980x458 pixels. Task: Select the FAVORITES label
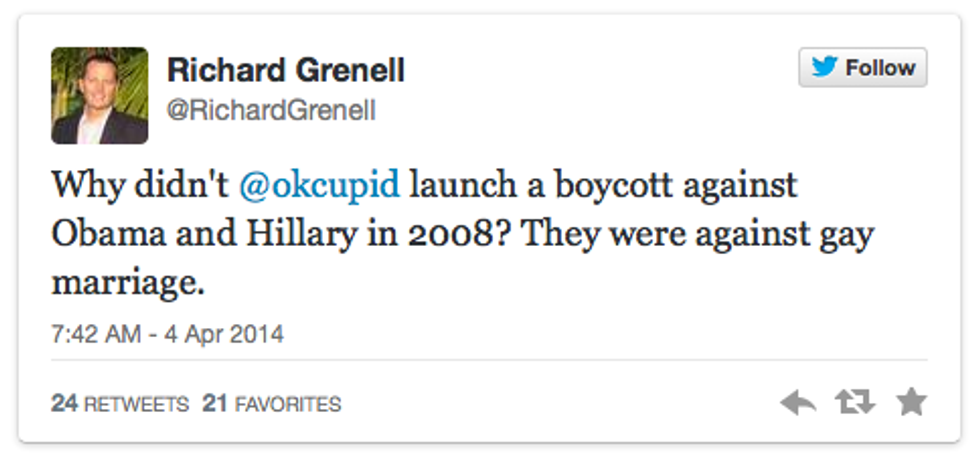click(x=288, y=404)
